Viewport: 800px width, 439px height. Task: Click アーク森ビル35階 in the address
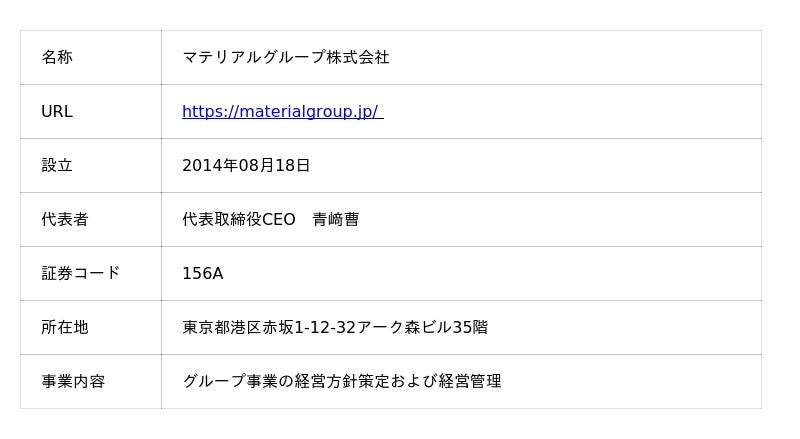click(x=422, y=328)
